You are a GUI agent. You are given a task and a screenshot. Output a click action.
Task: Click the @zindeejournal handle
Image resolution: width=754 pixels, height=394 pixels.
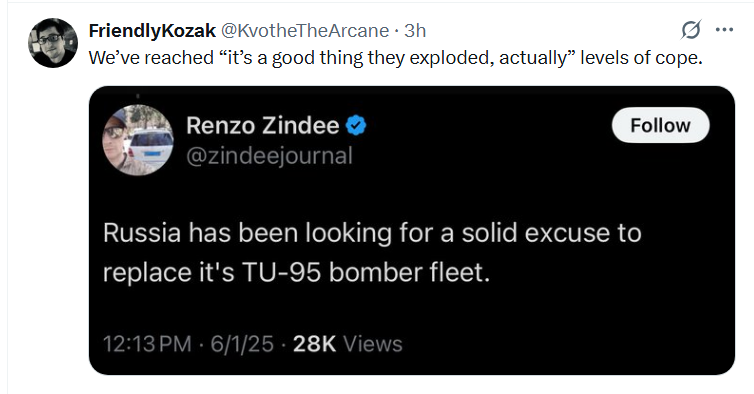click(x=269, y=156)
